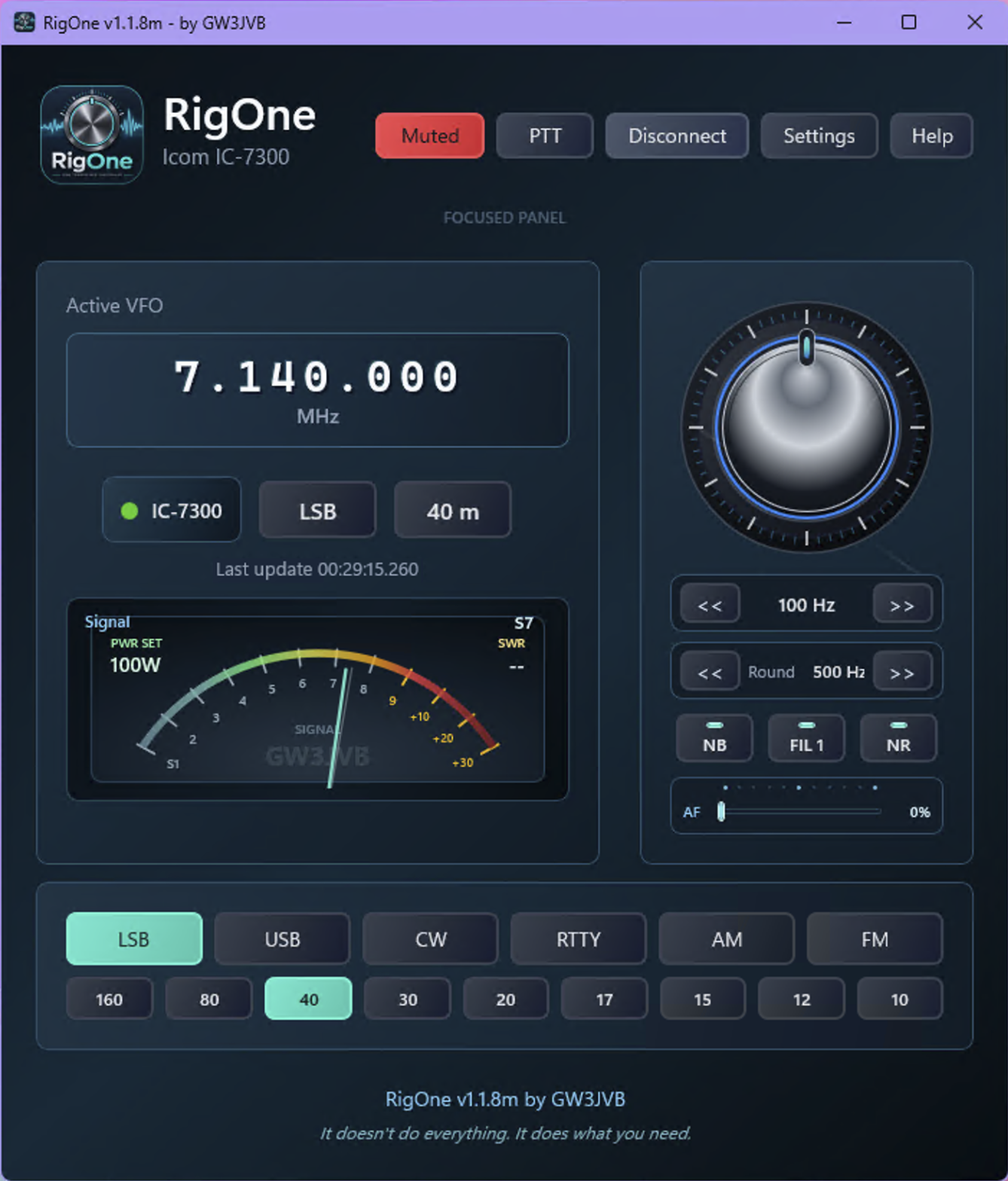Viewport: 1008px width, 1181px height.
Task: Toggle the NB noise blanker
Action: (714, 738)
